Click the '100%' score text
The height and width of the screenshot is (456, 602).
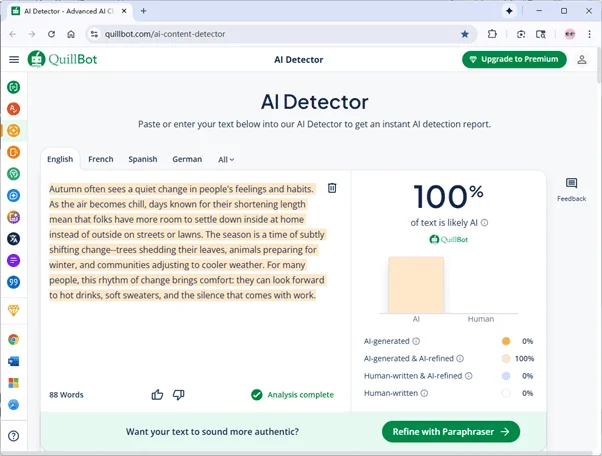click(x=448, y=197)
